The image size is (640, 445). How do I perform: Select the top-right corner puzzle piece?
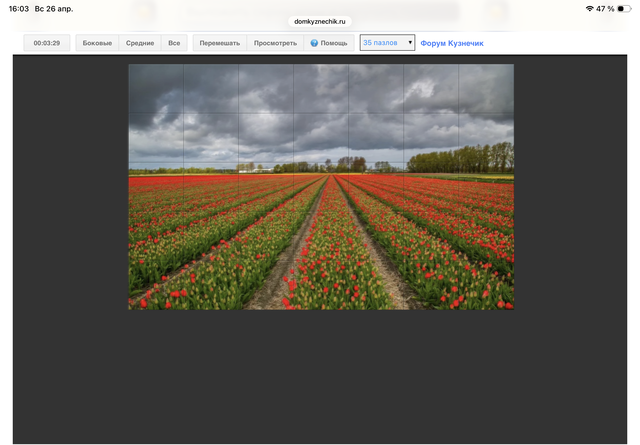(x=486, y=89)
